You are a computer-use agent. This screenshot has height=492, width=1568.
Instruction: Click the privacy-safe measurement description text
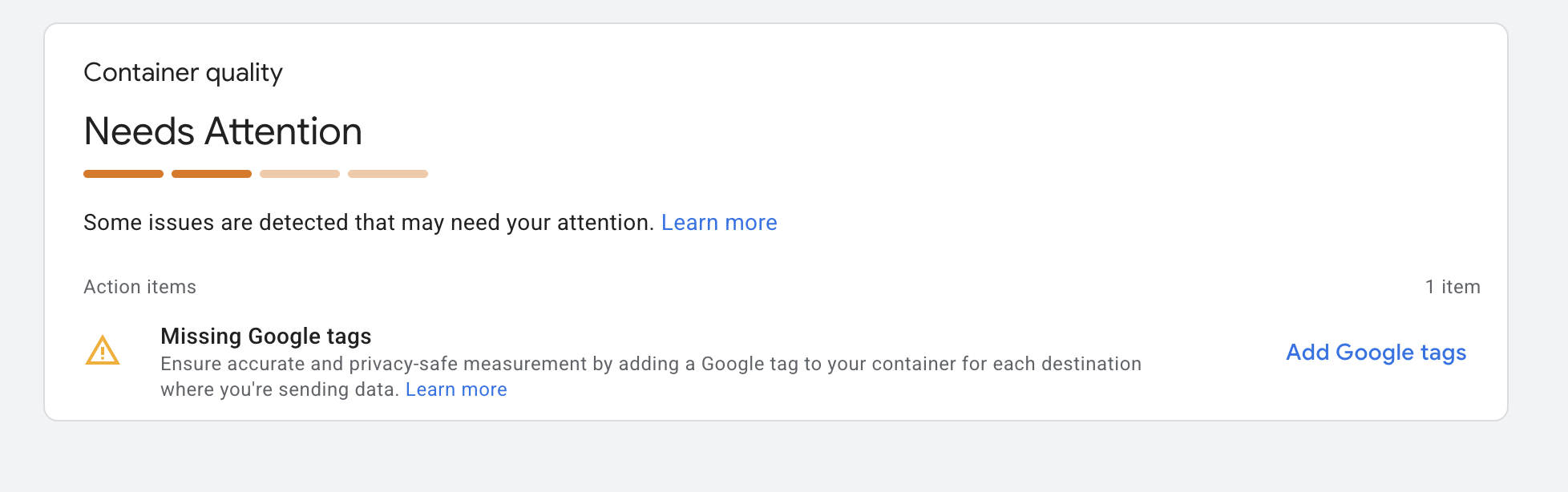651,363
